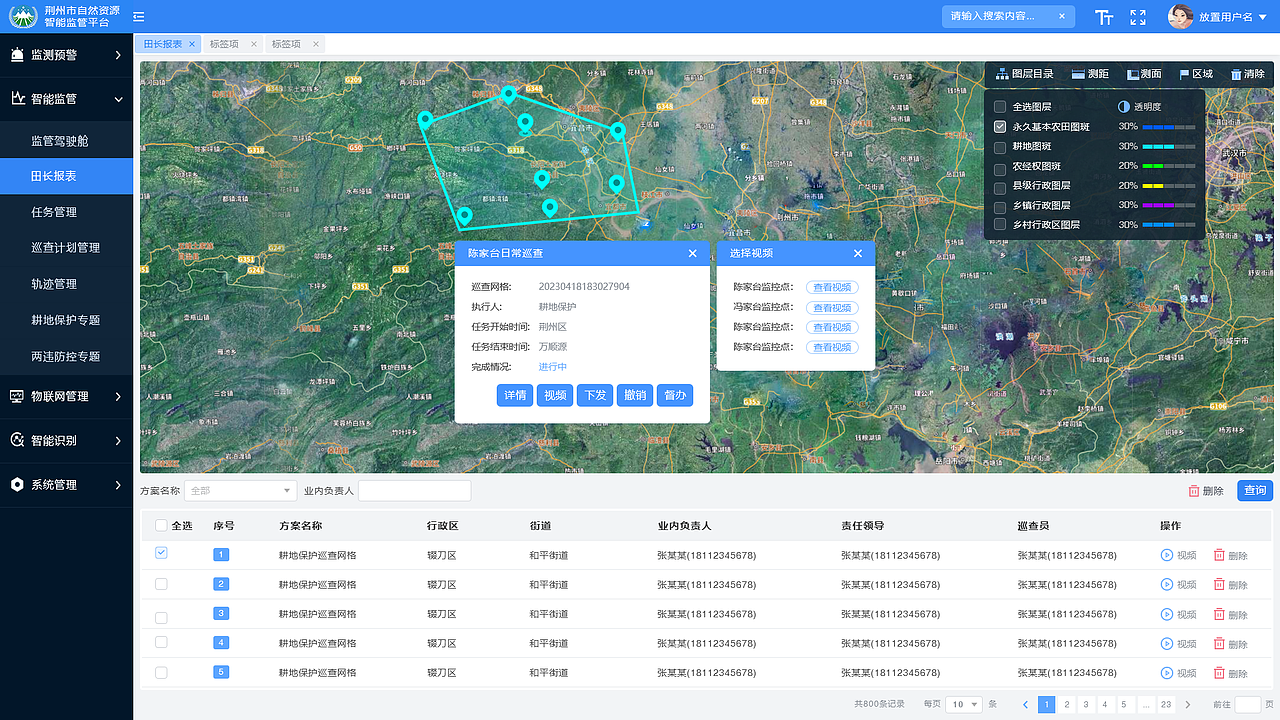Open the 方案名称 dropdown showing 全部
Viewport: 1280px width, 720px height.
[240, 491]
